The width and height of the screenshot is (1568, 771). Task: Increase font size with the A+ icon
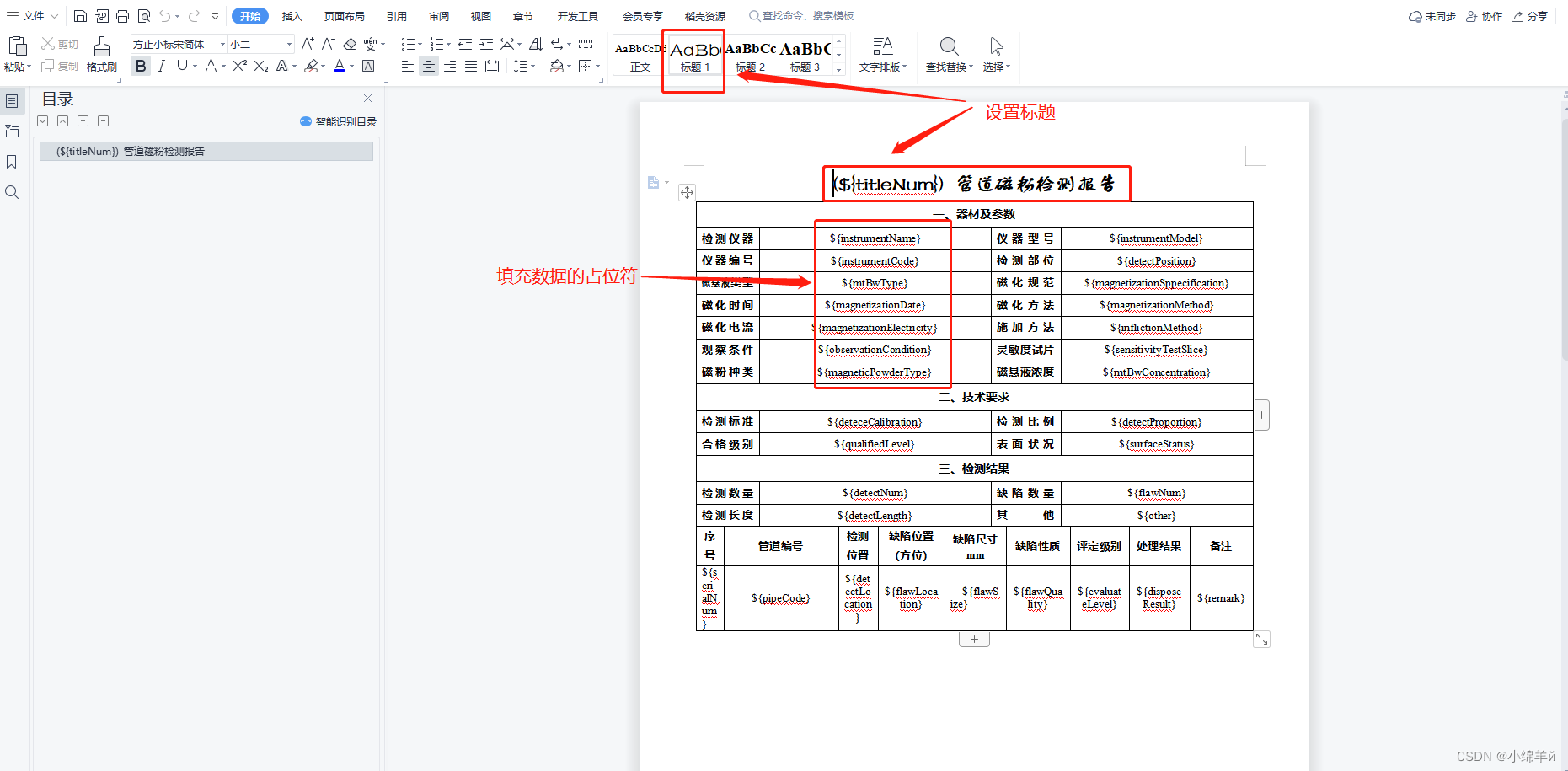coord(308,44)
